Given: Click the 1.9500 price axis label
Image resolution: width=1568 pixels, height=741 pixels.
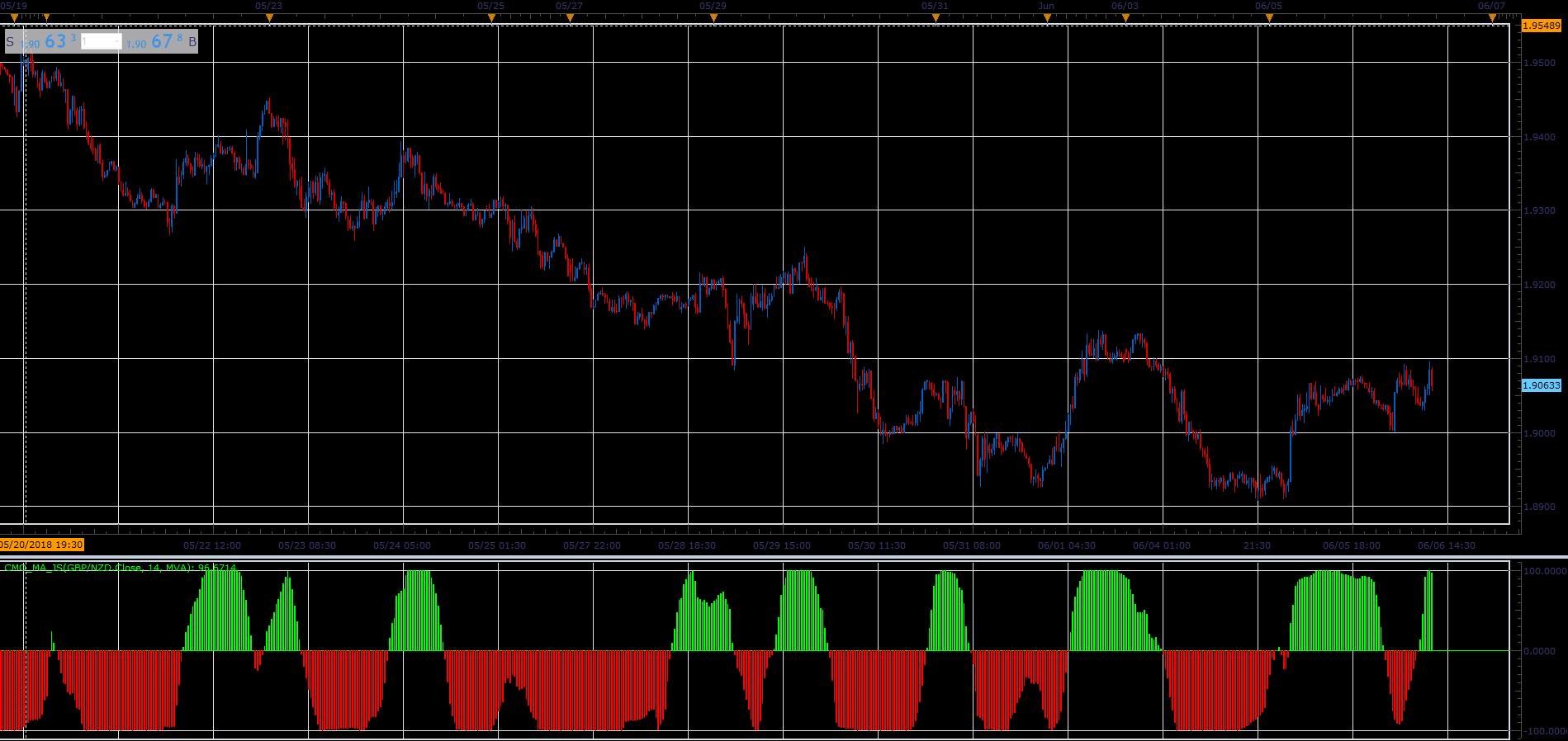Looking at the screenshot, I should 1539,63.
